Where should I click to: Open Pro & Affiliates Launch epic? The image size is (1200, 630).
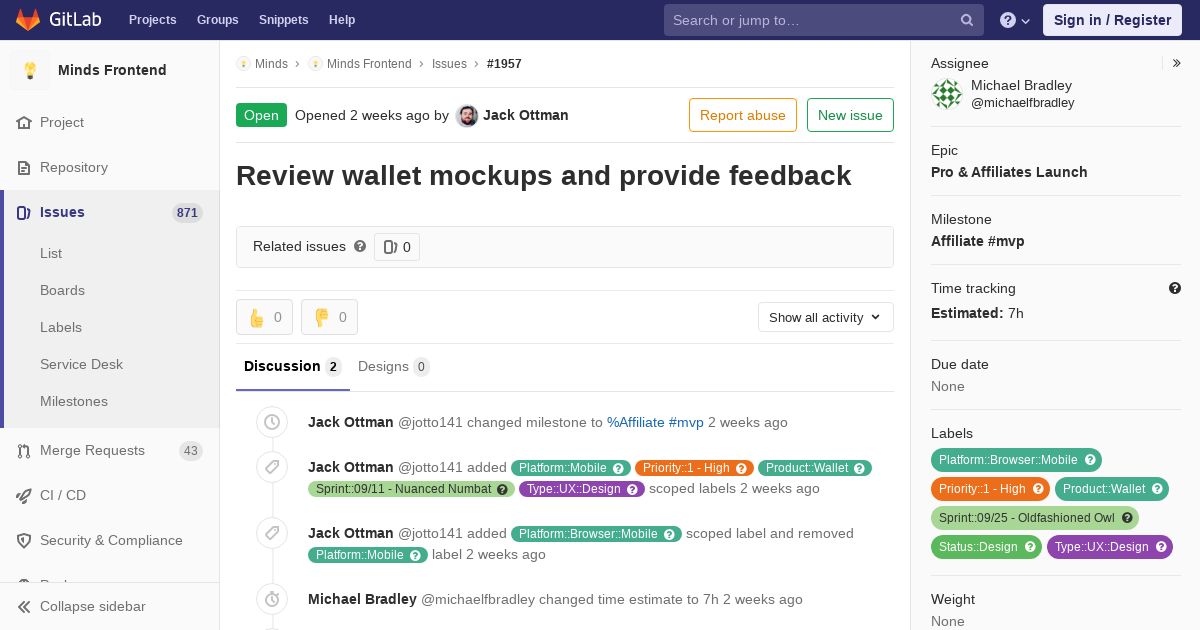pos(1009,172)
